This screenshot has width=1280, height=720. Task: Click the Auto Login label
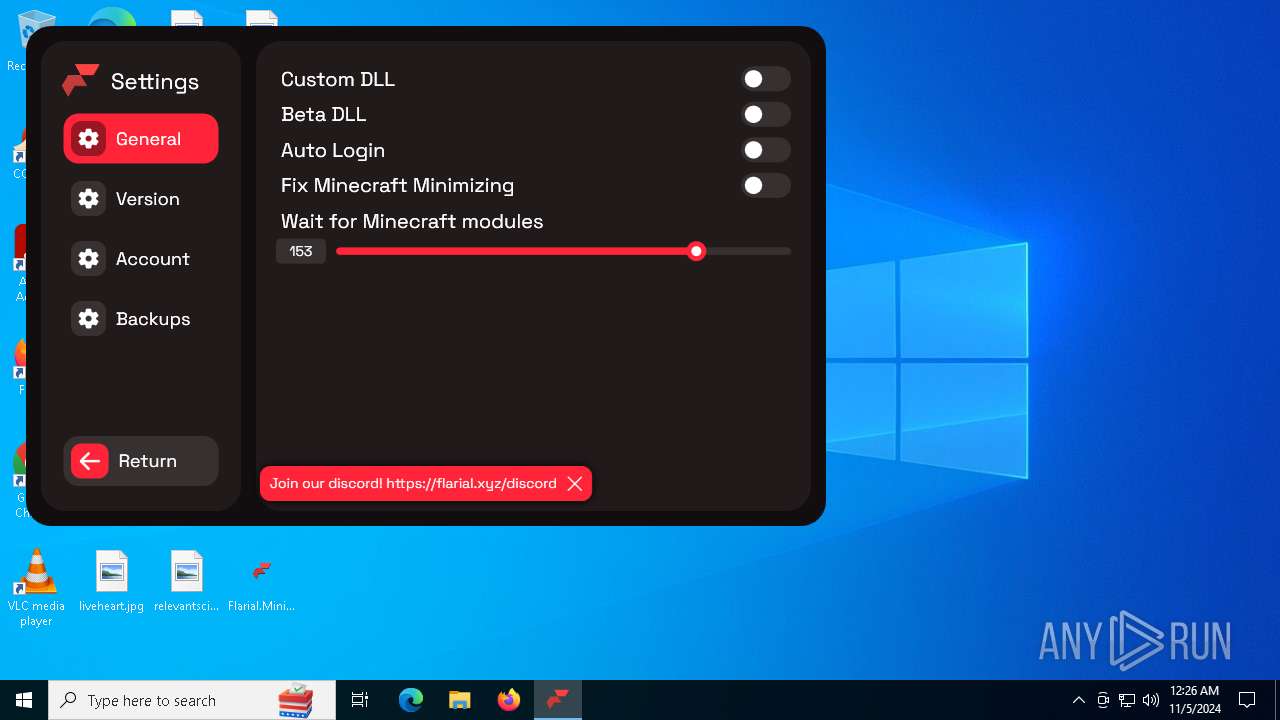333,150
